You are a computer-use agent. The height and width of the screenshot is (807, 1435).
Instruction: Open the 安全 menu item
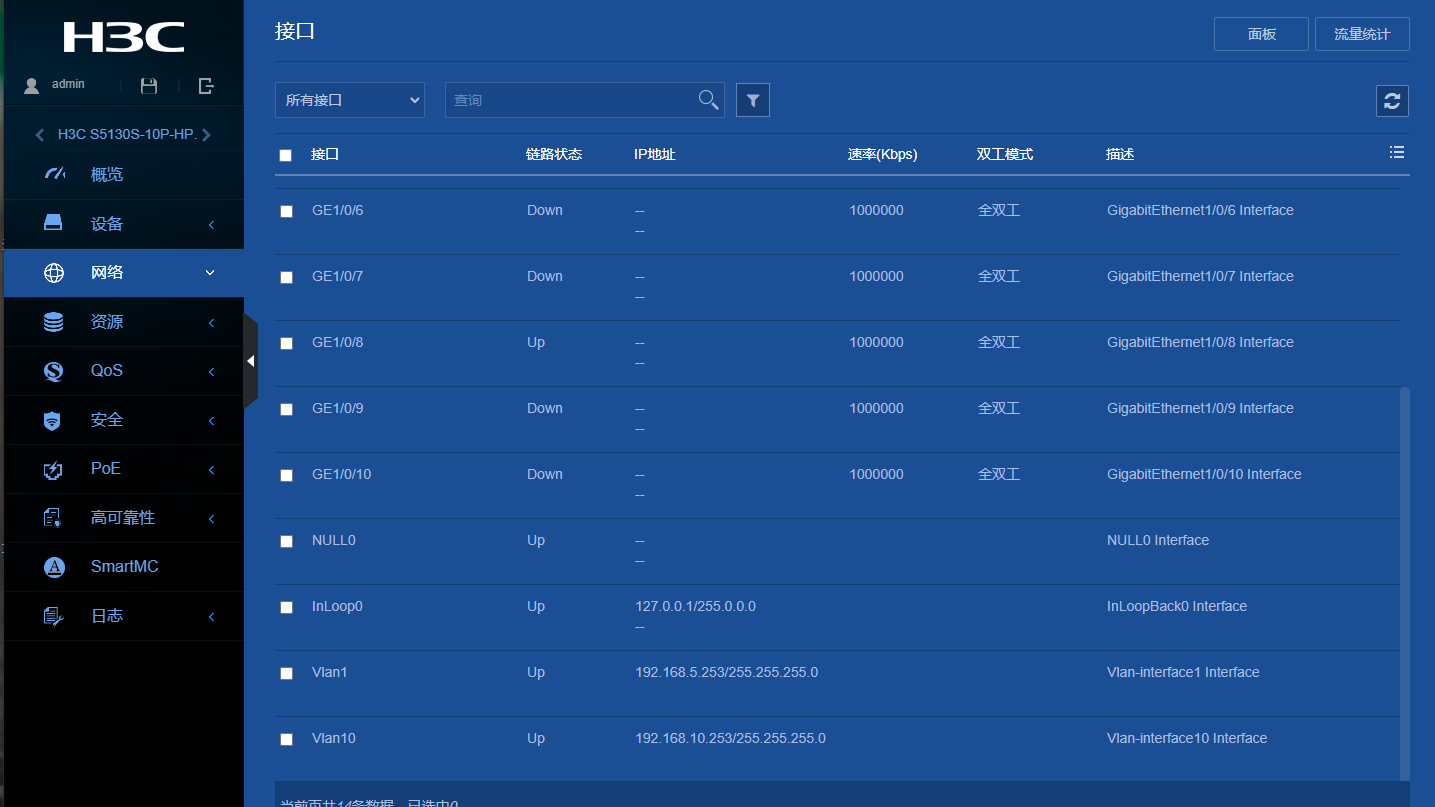pos(124,420)
